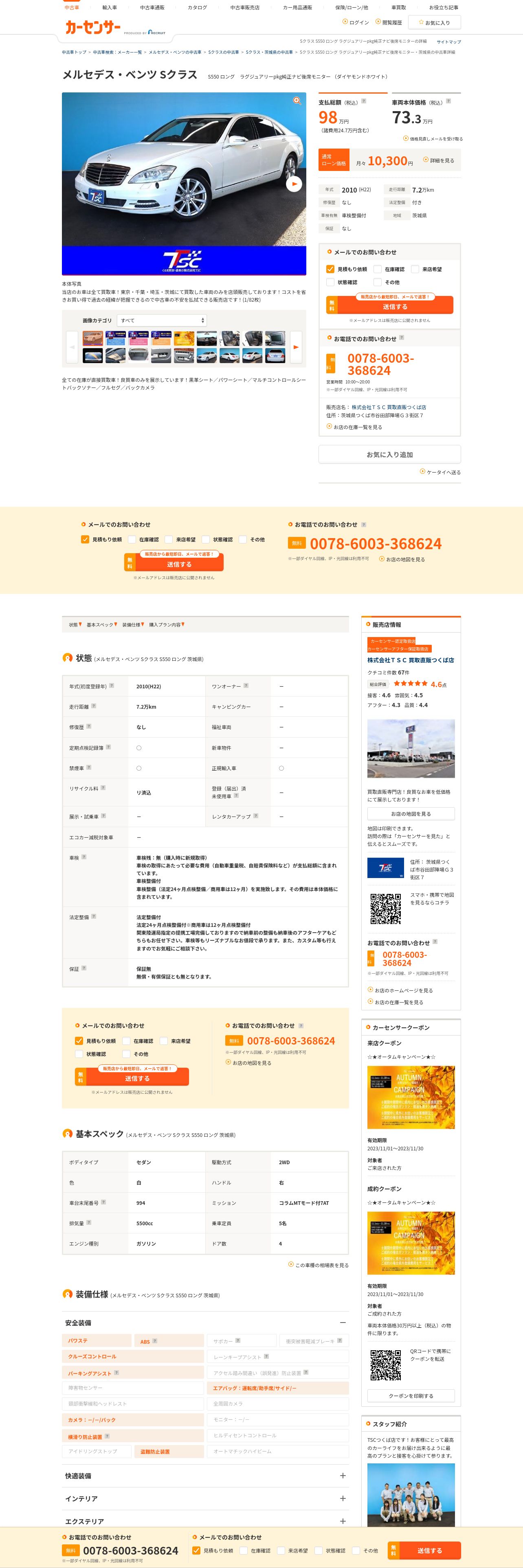The image size is (523, 1568).
Task: Select the first thumbnail in the image gallery
Action: [x=93, y=338]
